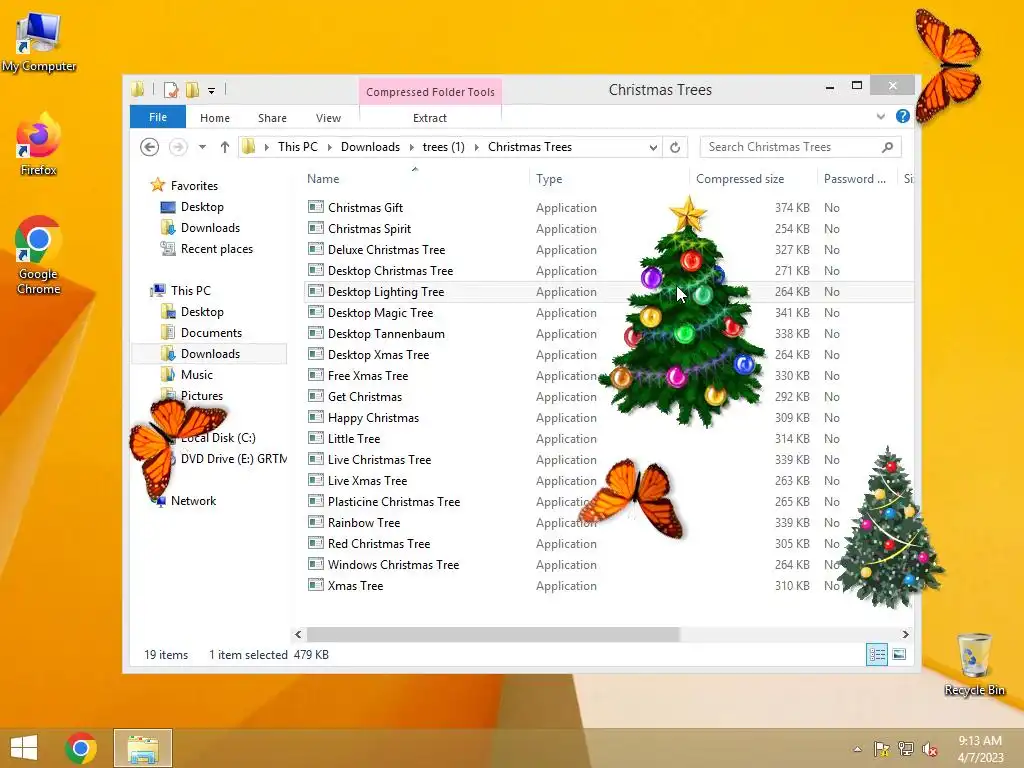Switch to the Home ribbon tab
The height and width of the screenshot is (768, 1024).
click(x=215, y=118)
